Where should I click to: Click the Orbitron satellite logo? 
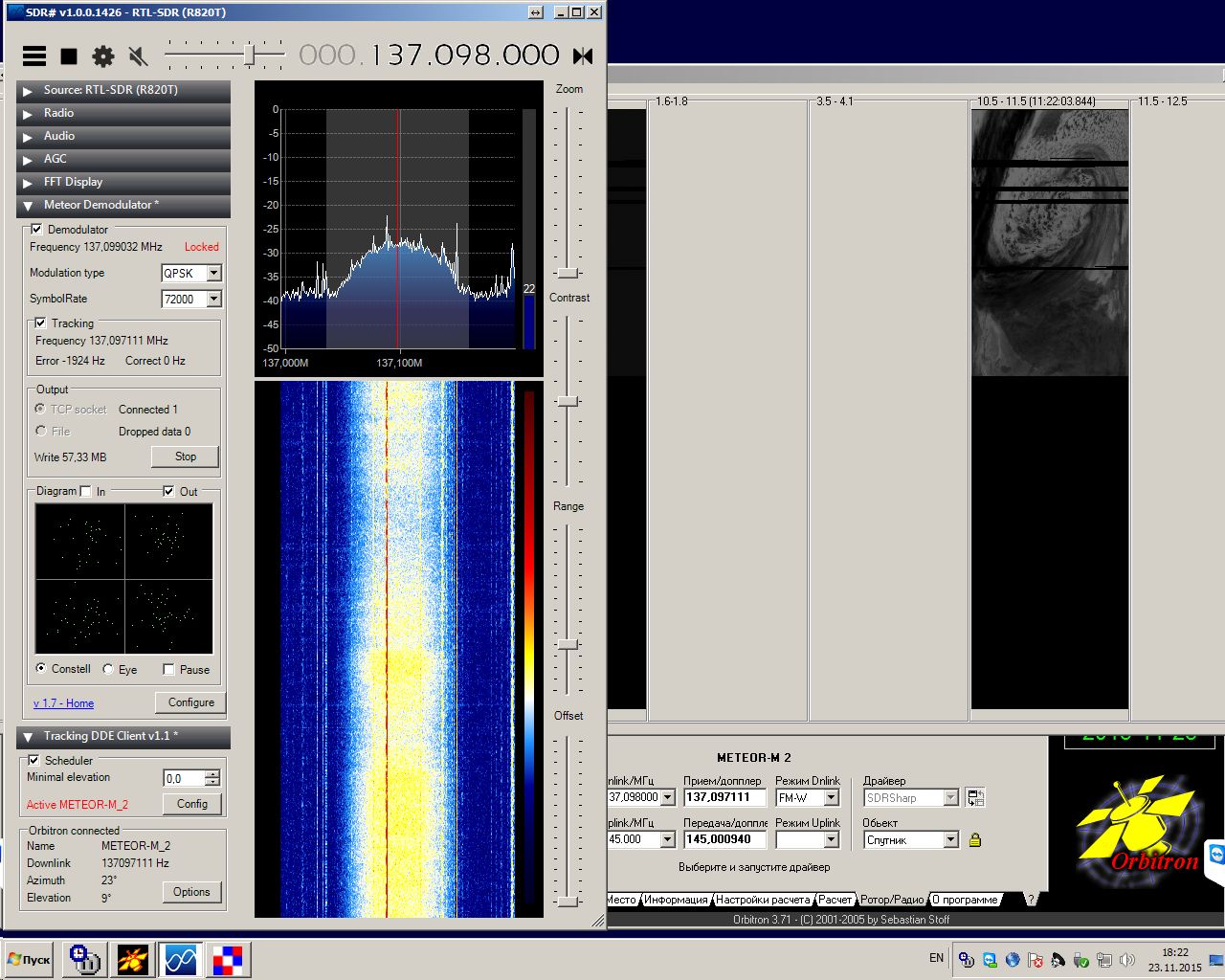pyautogui.click(x=1139, y=826)
